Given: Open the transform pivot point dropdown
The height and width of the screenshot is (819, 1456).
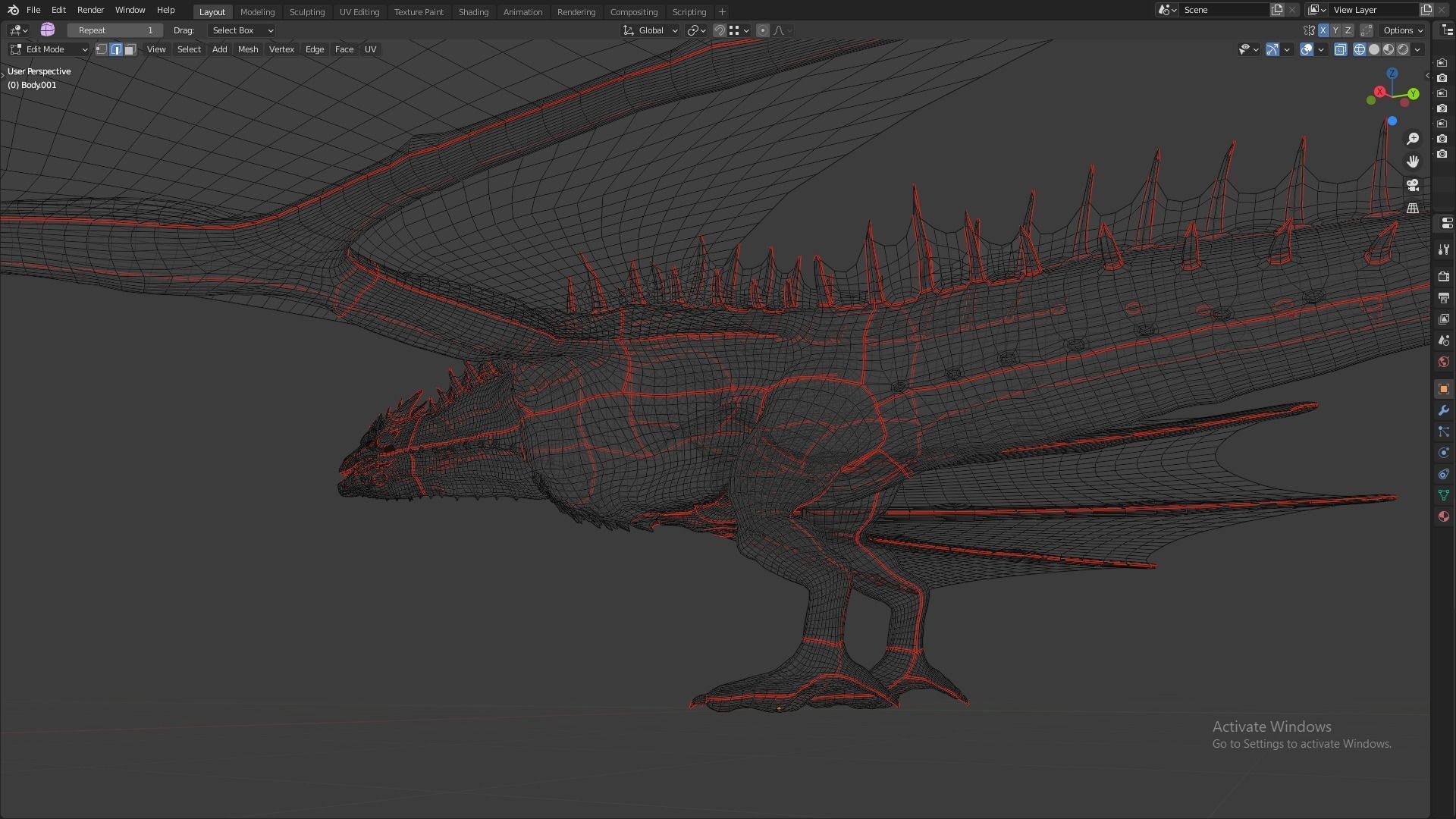Looking at the screenshot, I should point(696,30).
